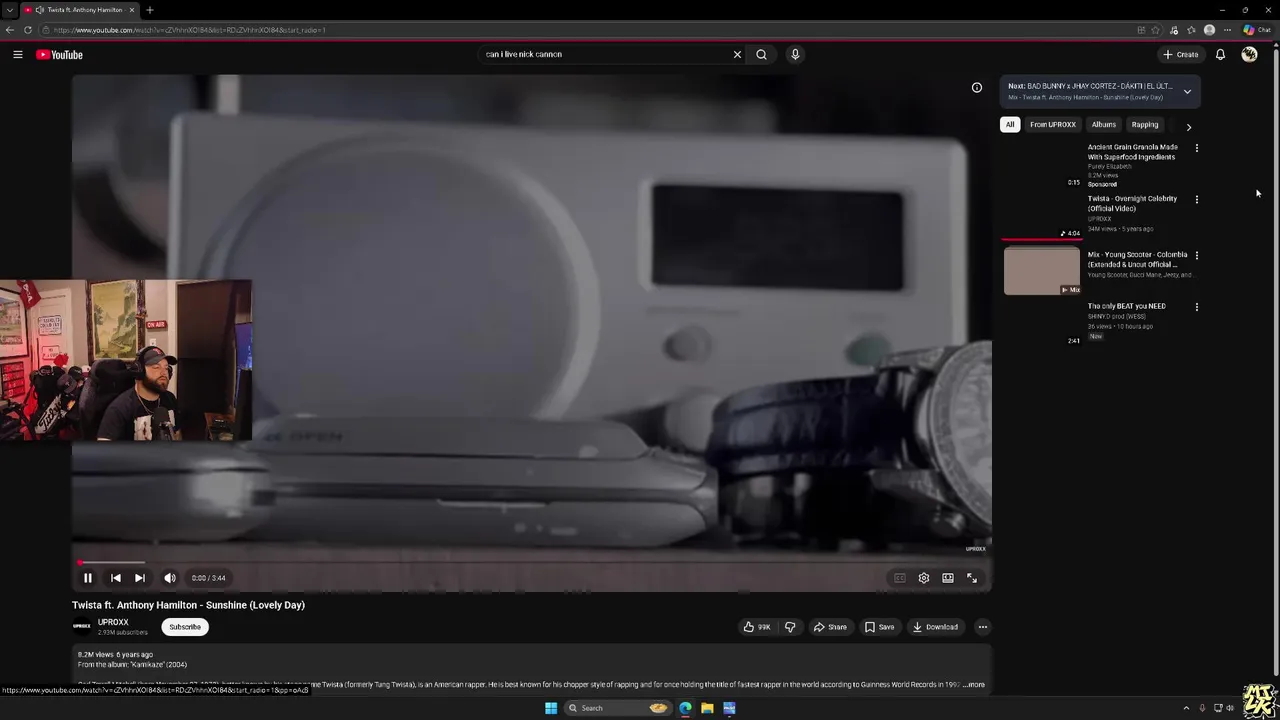Screen dimensions: 1280x720
Task: Click the Young Scooter mix thumbnail
Action: tap(1042, 270)
